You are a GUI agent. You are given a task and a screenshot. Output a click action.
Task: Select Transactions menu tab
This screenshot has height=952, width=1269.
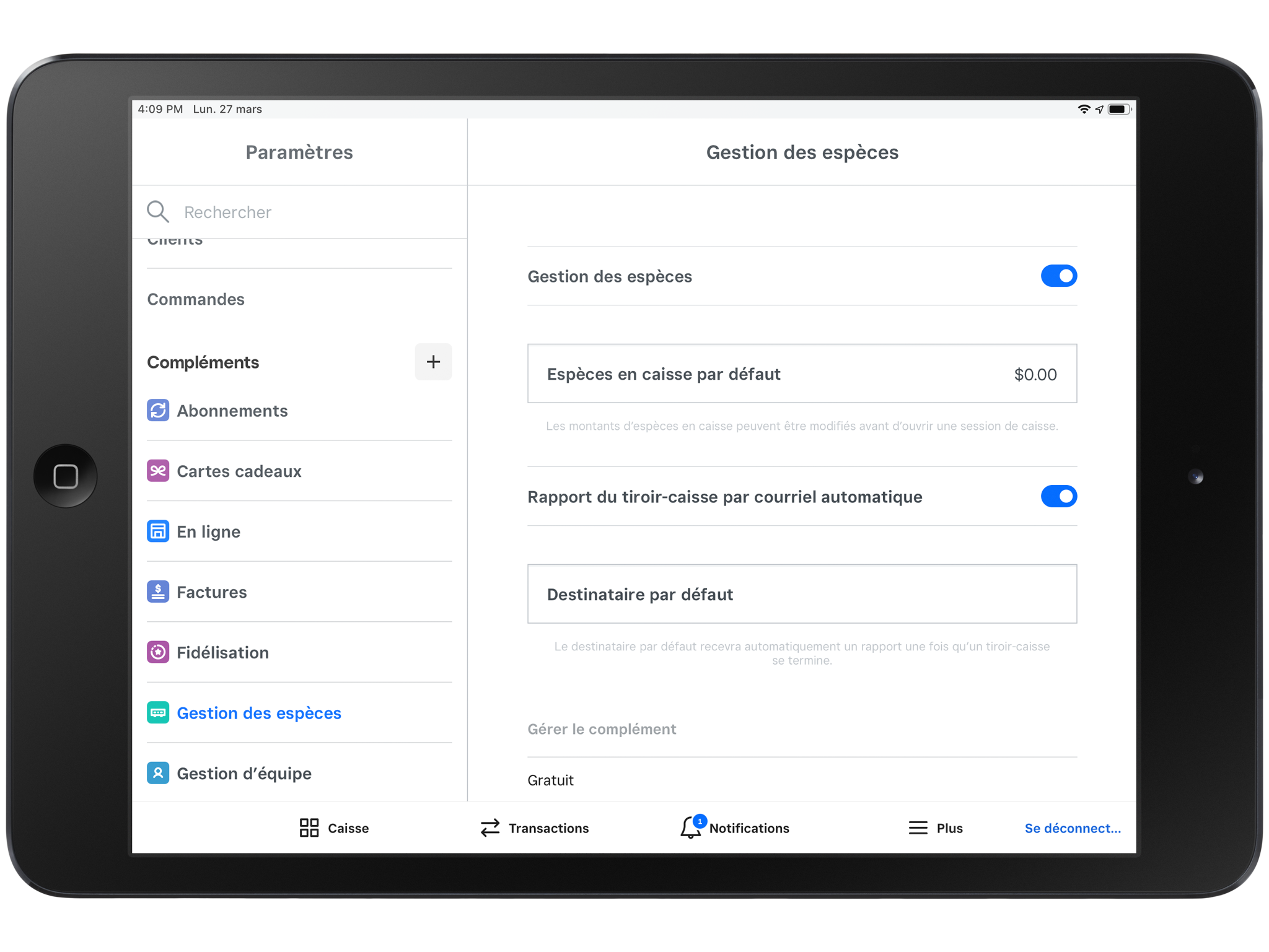pyautogui.click(x=533, y=827)
